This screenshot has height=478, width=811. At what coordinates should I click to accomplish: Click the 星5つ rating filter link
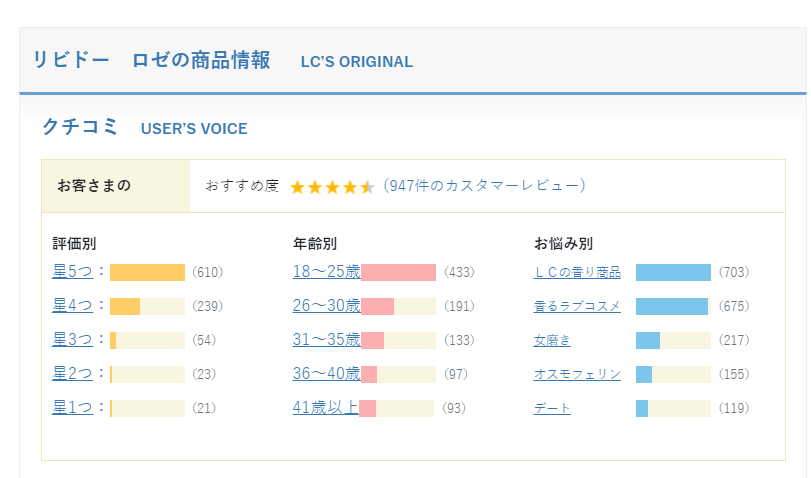click(x=72, y=272)
